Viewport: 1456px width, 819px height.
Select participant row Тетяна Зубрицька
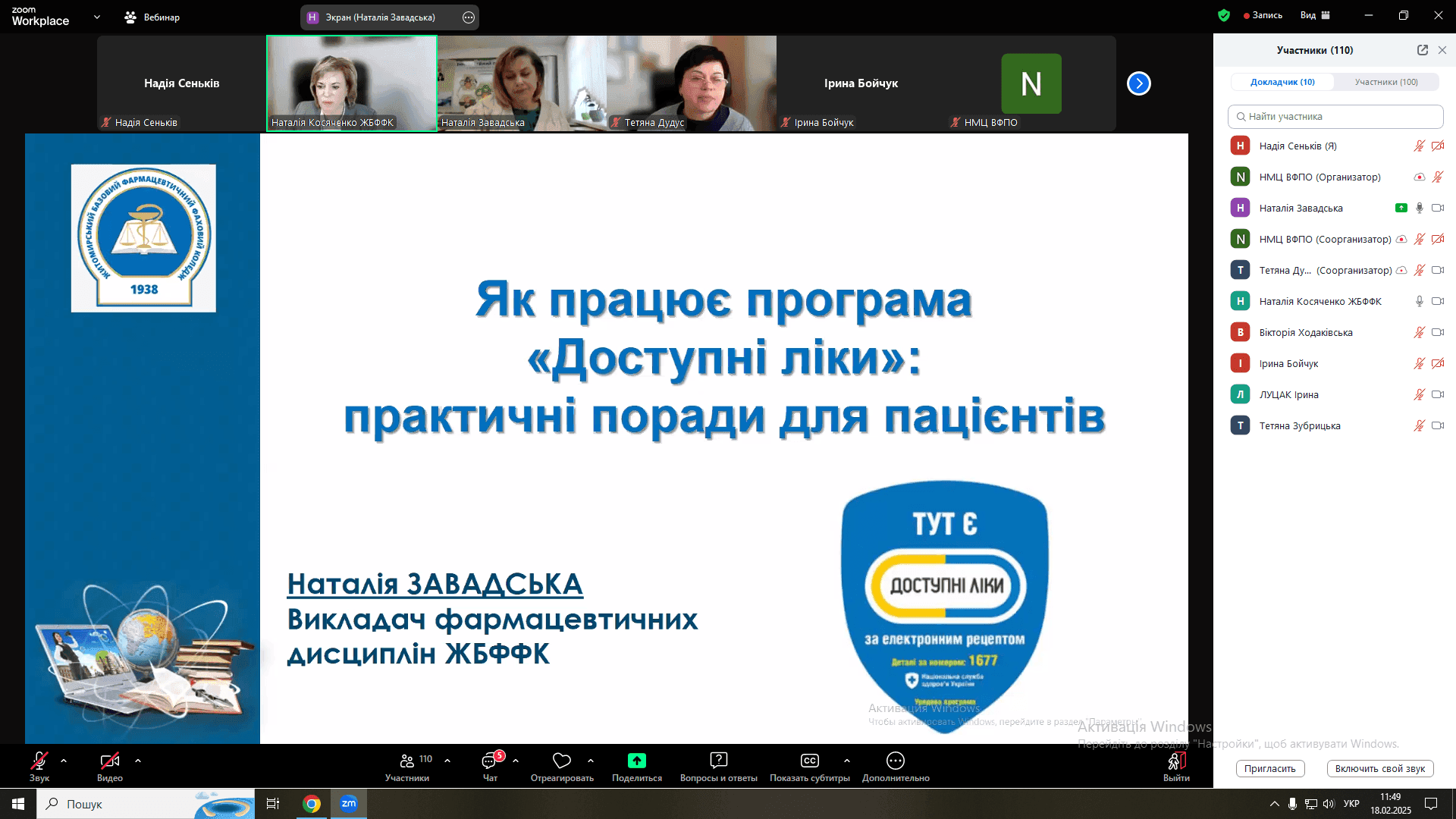click(1335, 425)
